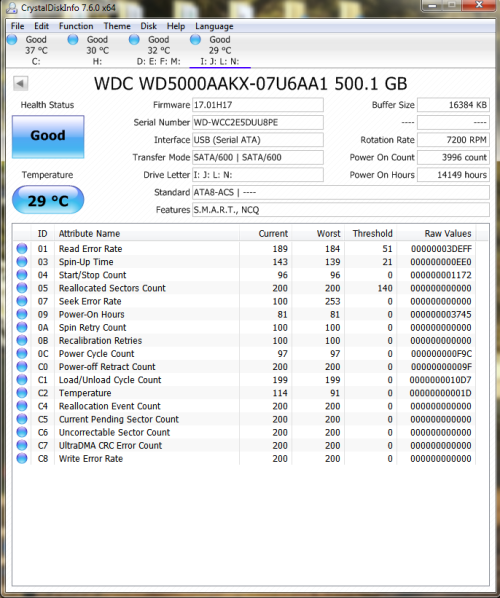500x598 pixels.
Task: Click the Good health status button
Action: click(x=48, y=137)
